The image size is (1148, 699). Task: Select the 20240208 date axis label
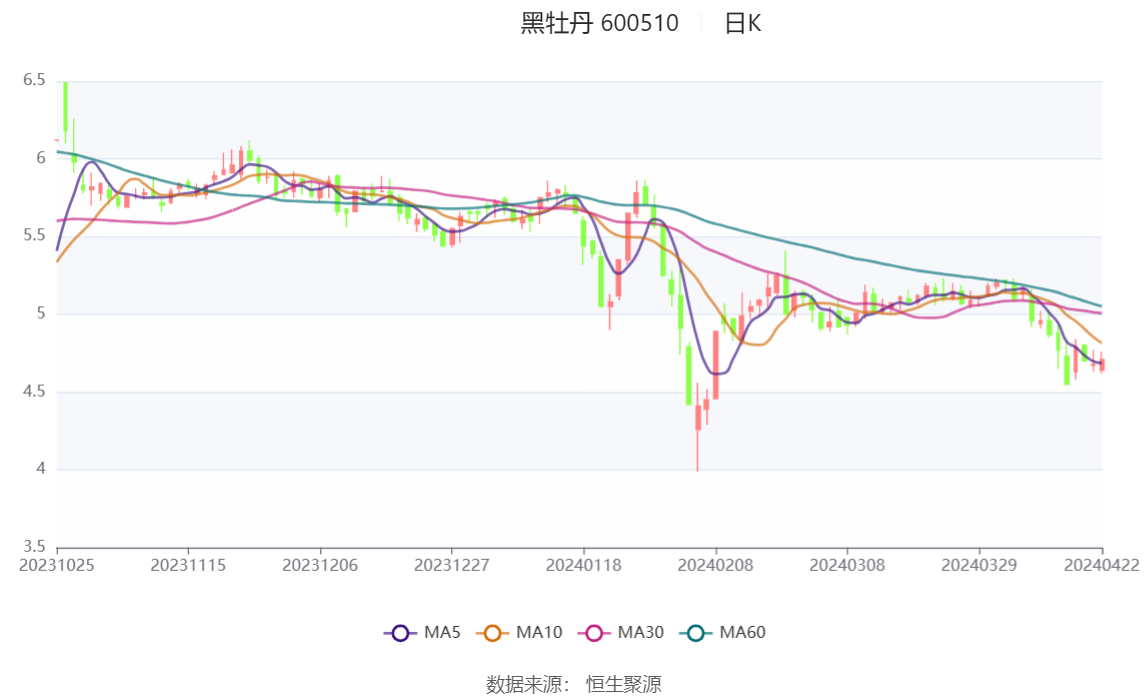pos(716,565)
